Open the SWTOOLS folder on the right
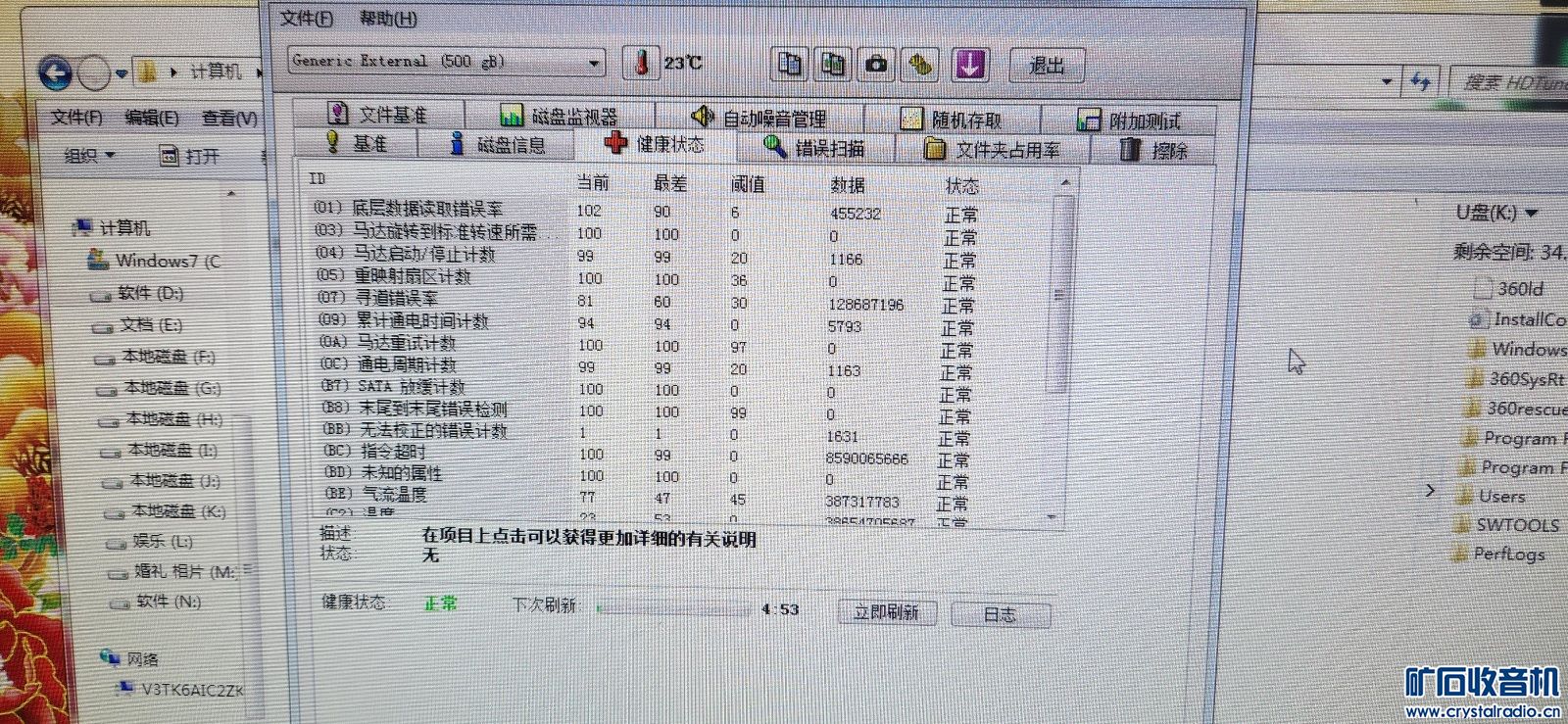Screen dimensions: 1568x724 coord(1508,525)
